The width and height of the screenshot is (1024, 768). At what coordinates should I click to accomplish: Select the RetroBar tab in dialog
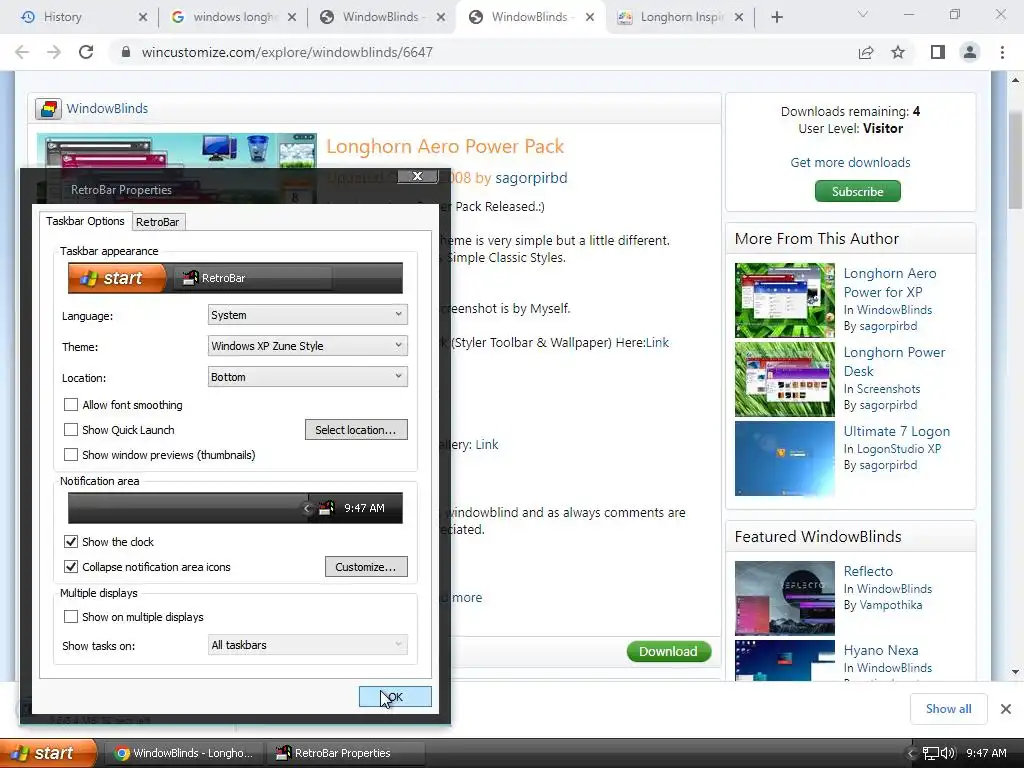157,222
